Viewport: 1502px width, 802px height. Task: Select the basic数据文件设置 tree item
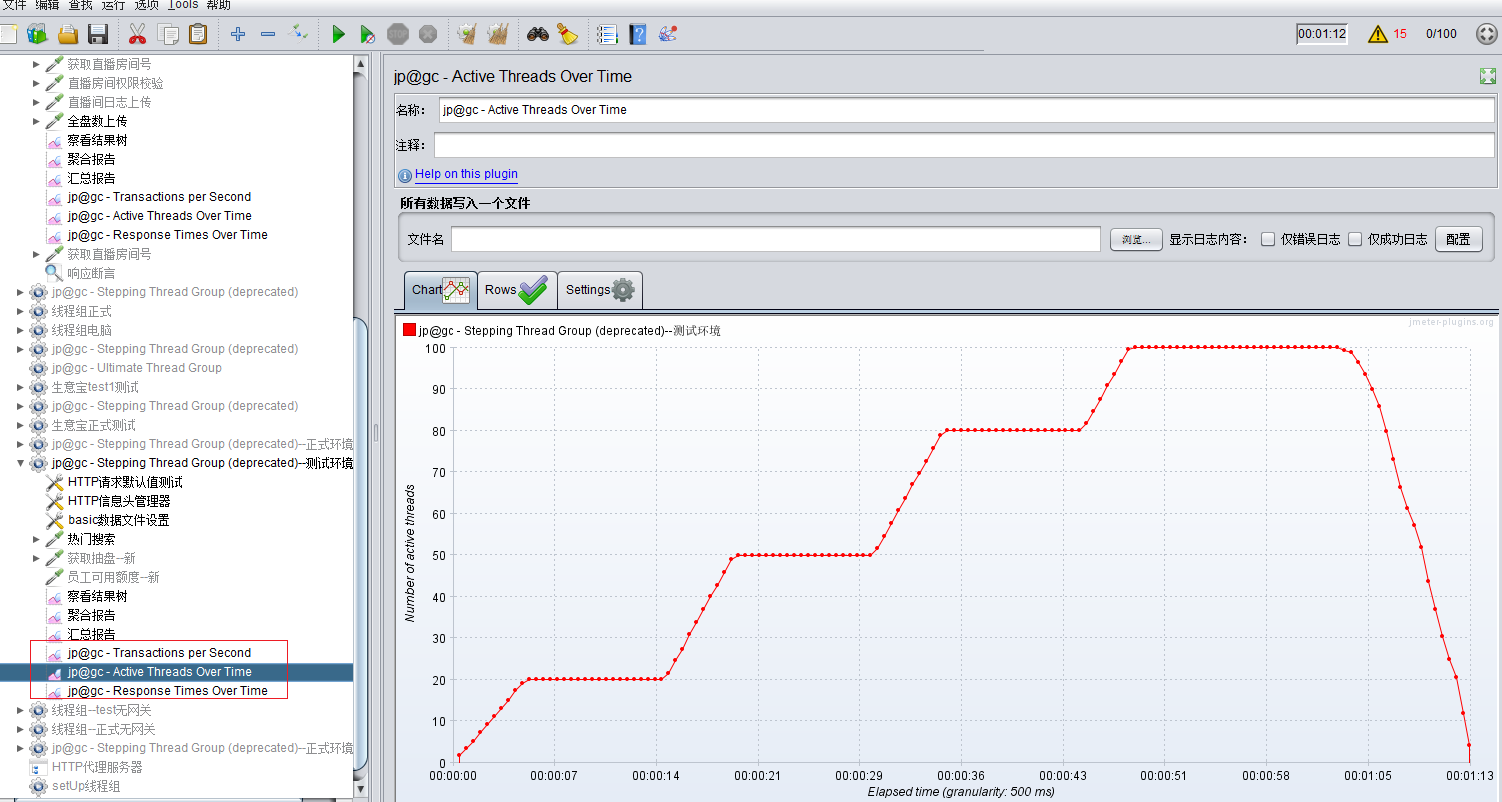point(118,520)
